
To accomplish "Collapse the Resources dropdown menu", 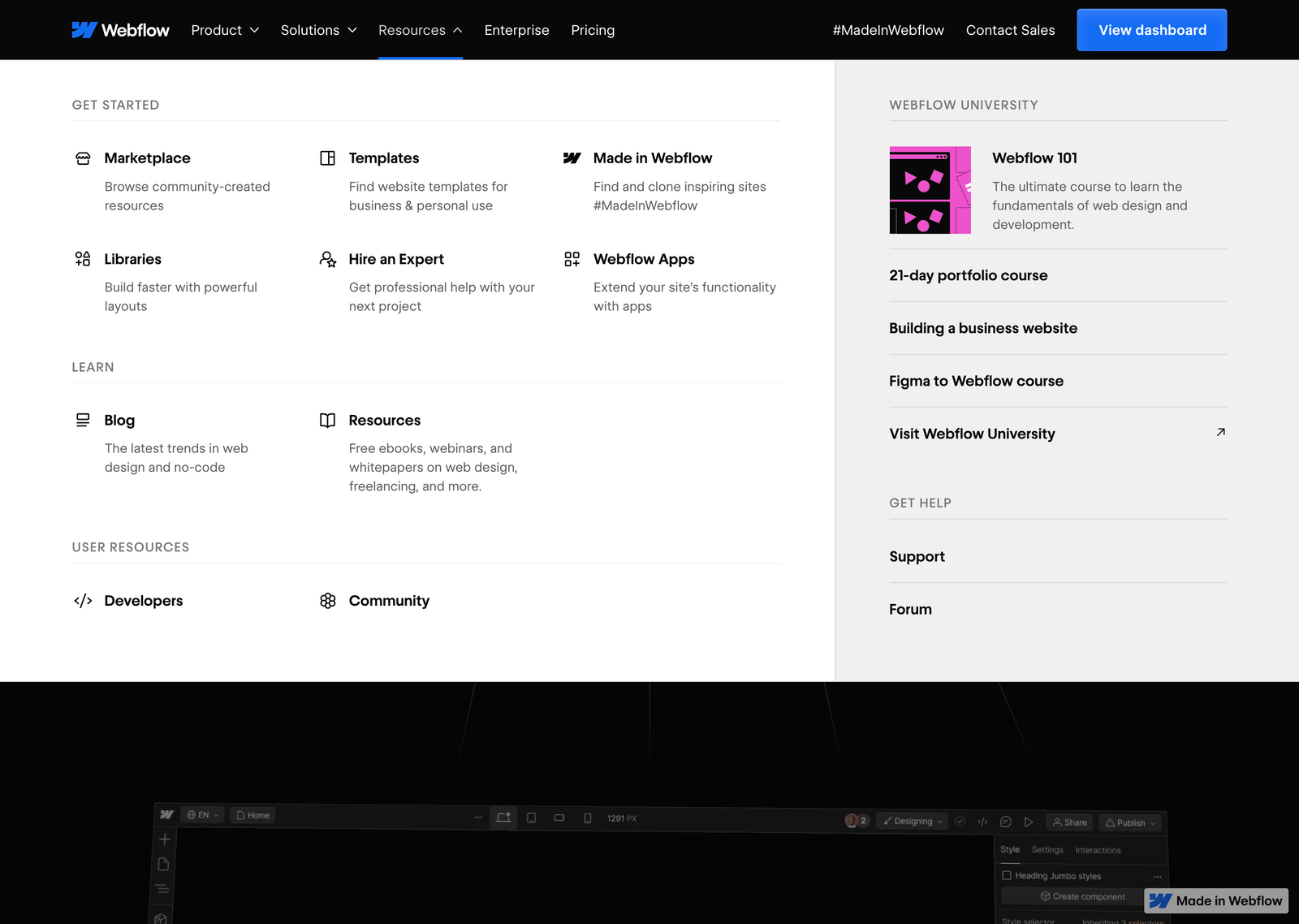I will (x=420, y=30).
